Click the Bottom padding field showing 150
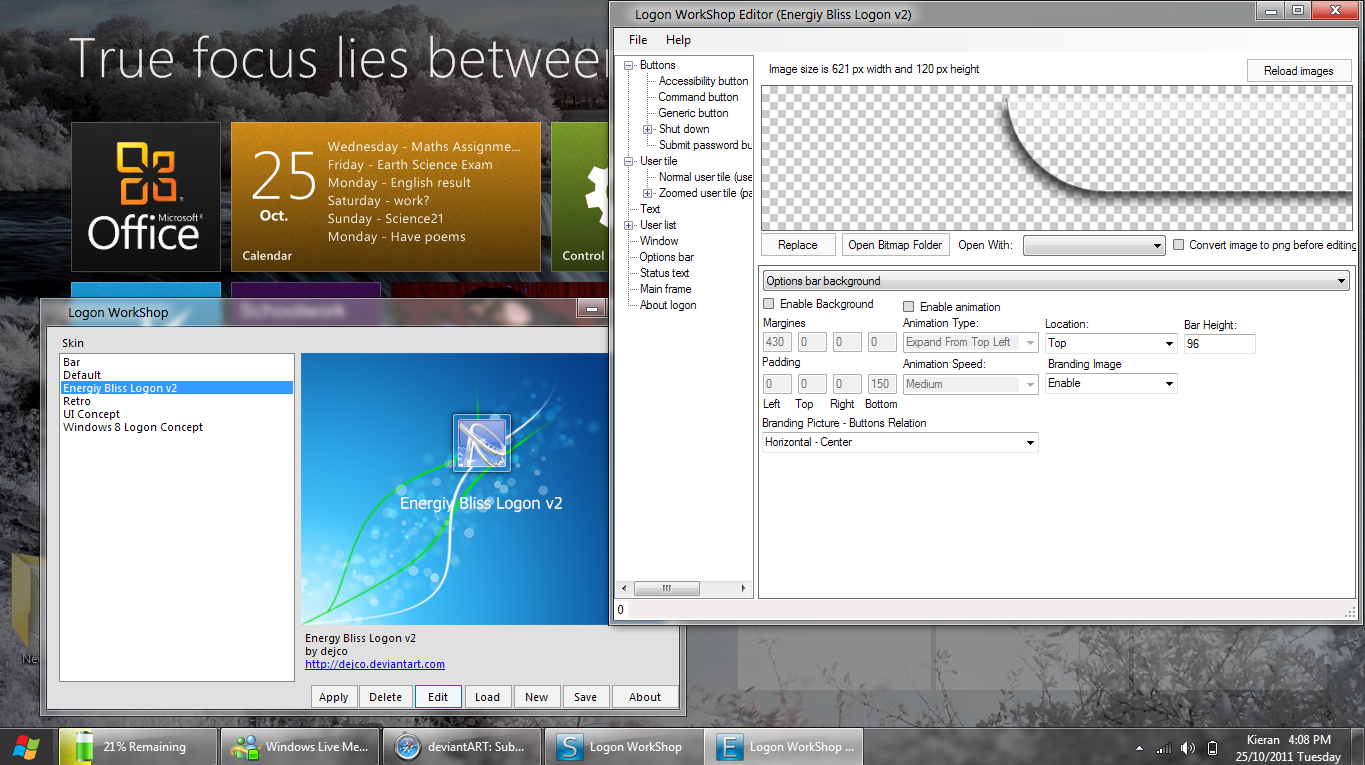This screenshot has width=1365, height=765. click(x=882, y=383)
